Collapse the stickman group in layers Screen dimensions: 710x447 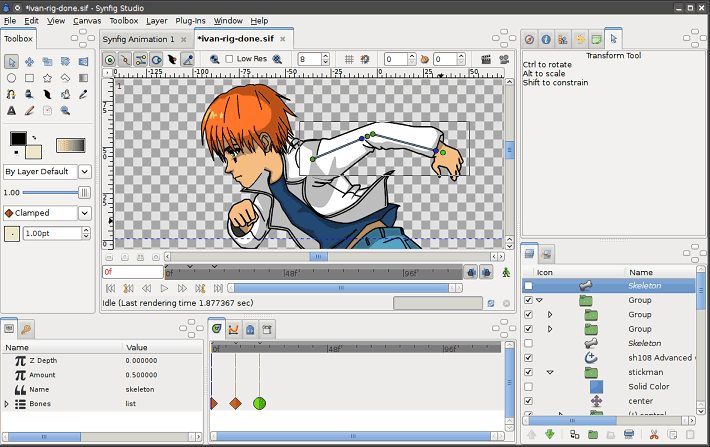[x=549, y=371]
